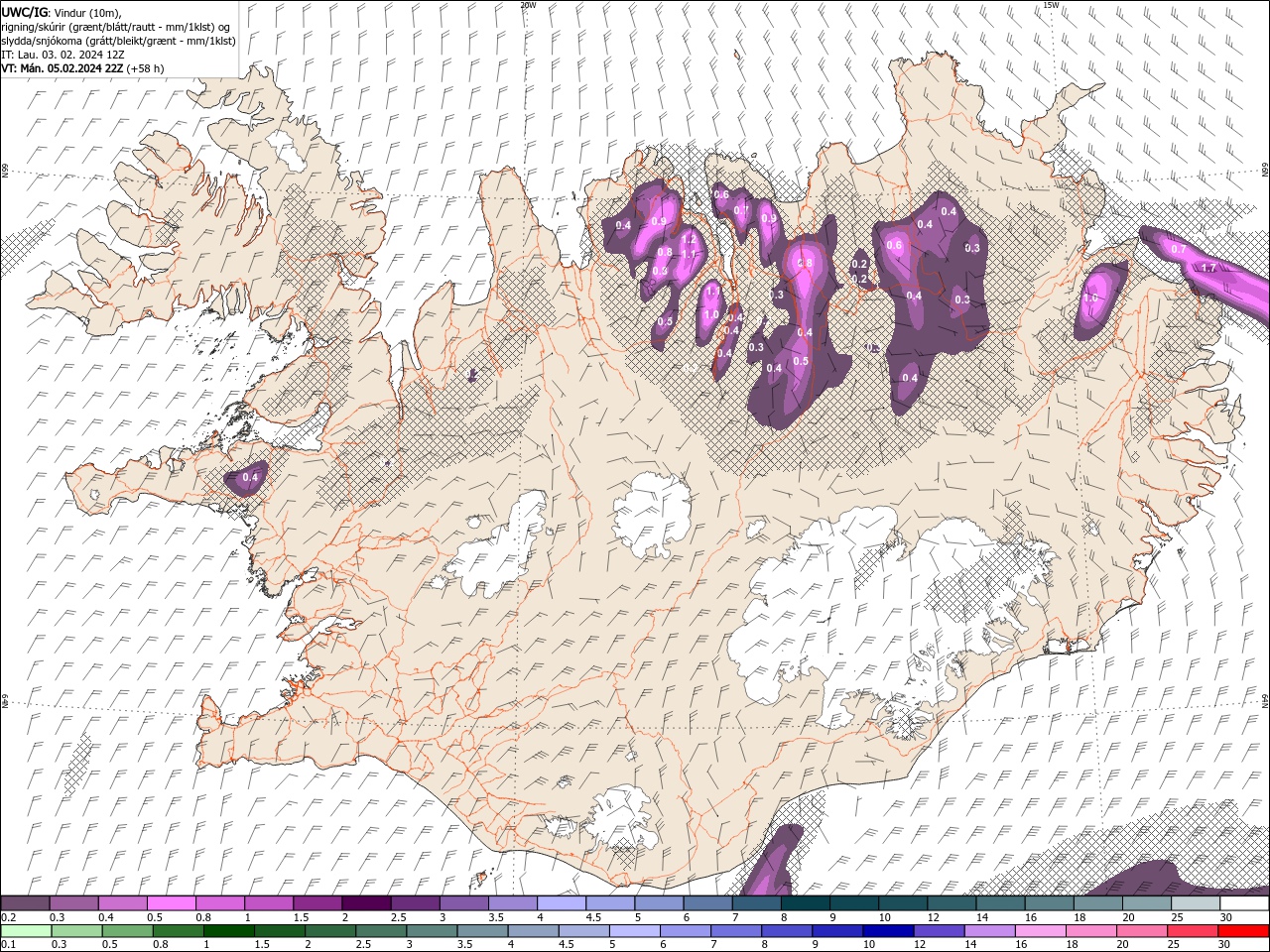This screenshot has height=952, width=1270.
Task: Select top legend dark purple swatch starting at 2
Action: pyautogui.click(x=366, y=903)
